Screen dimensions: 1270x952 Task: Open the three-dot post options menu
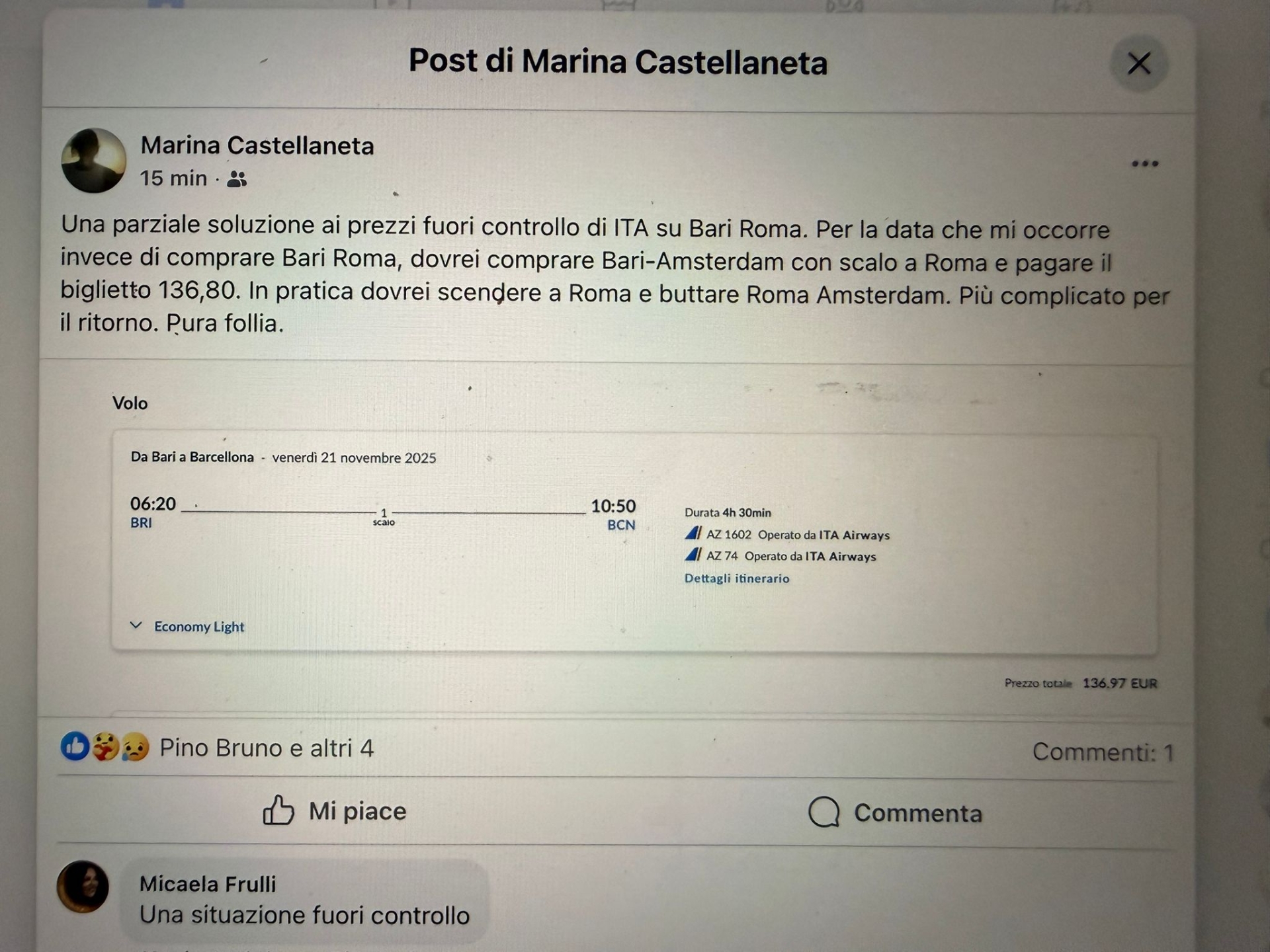(1144, 163)
